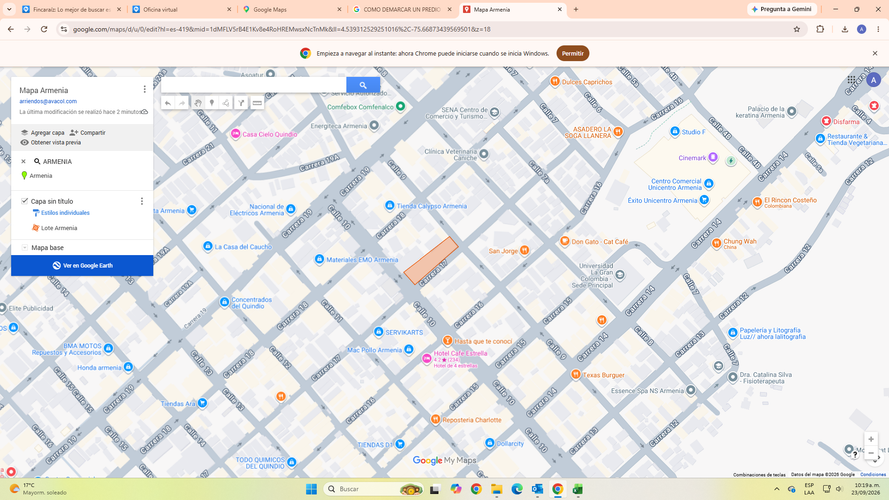Screen dimensions: 889x500
Task: Open Capa sin título layer options menu
Action: click(x=142, y=201)
